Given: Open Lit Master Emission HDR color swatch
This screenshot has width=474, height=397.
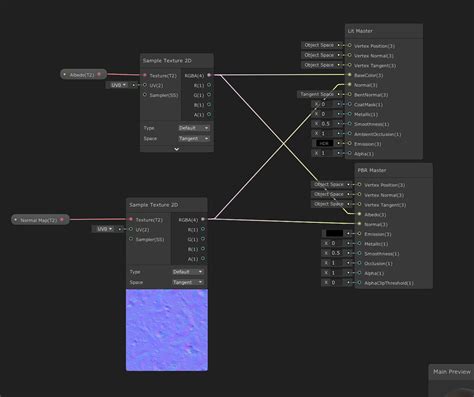Looking at the screenshot, I should [324, 143].
